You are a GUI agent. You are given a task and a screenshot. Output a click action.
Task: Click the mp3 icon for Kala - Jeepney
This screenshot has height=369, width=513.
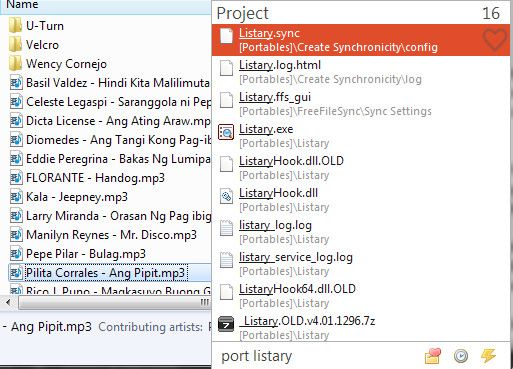(16, 197)
